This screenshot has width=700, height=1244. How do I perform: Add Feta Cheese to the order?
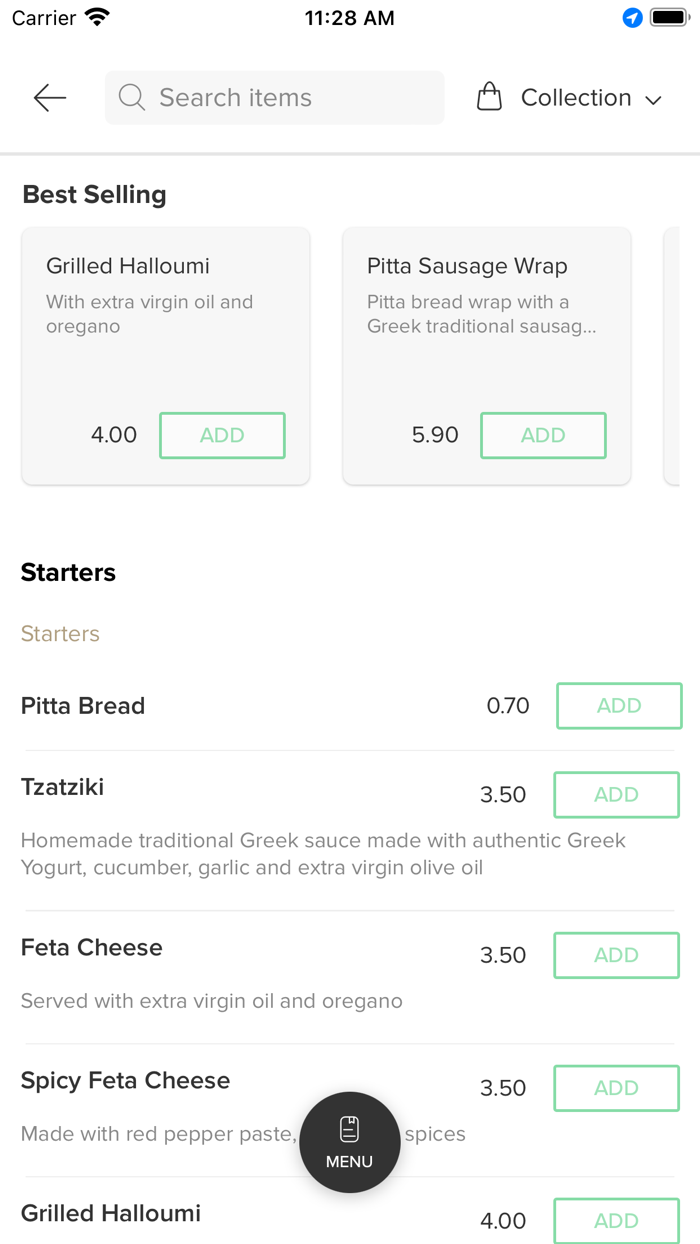(616, 955)
